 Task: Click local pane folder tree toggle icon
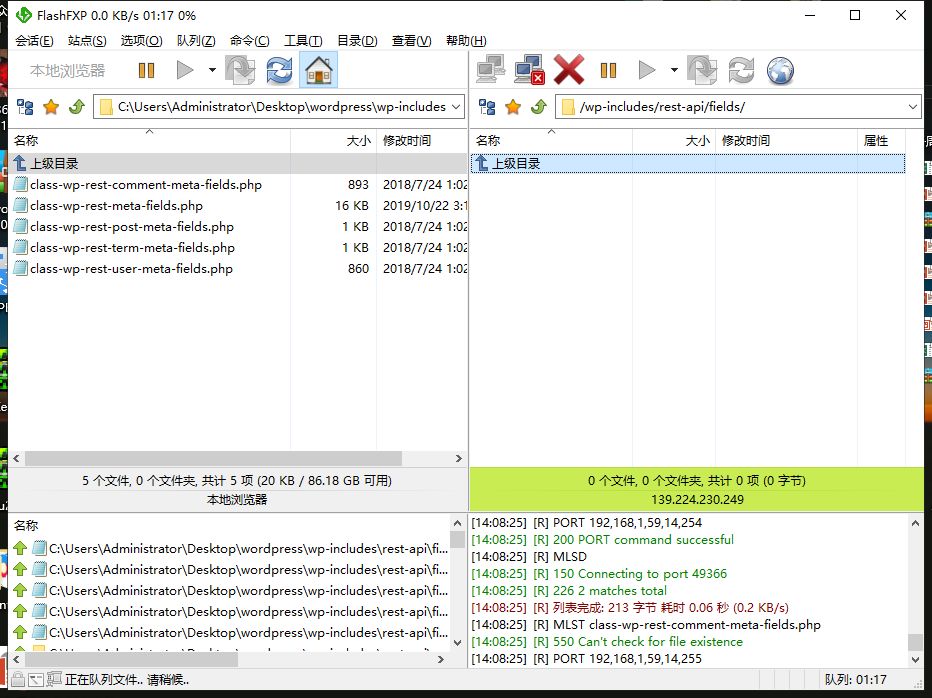[25, 107]
